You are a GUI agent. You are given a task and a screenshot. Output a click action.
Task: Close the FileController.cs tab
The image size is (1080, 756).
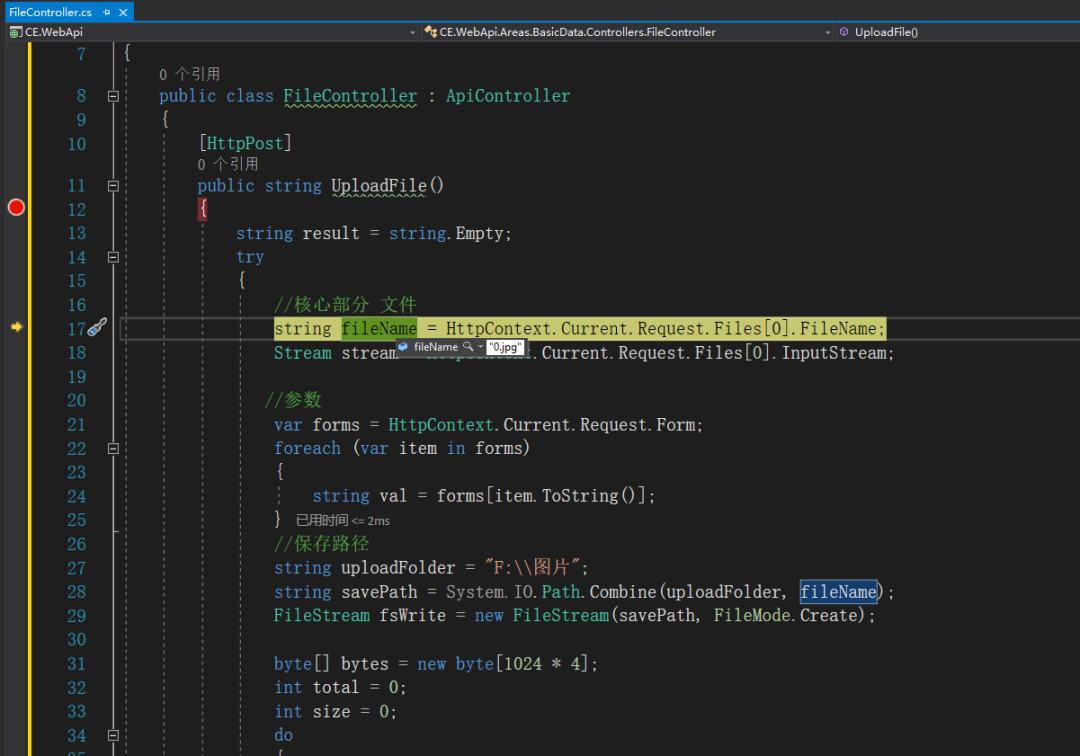pyautogui.click(x=123, y=12)
